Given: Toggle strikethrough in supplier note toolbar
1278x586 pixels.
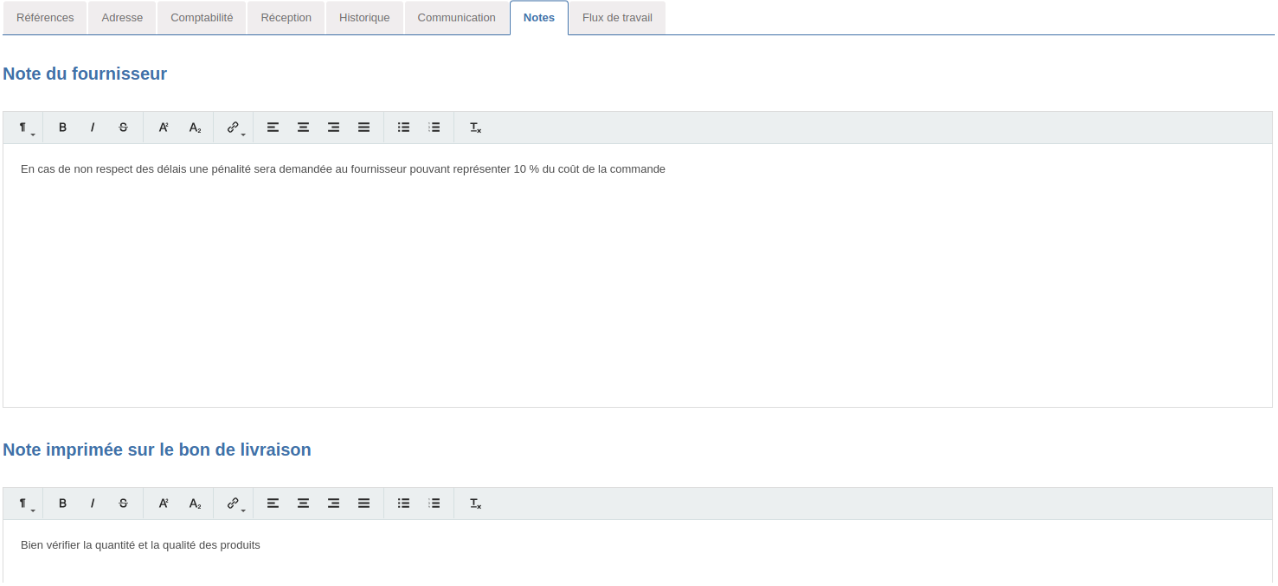Looking at the screenshot, I should [x=123, y=128].
